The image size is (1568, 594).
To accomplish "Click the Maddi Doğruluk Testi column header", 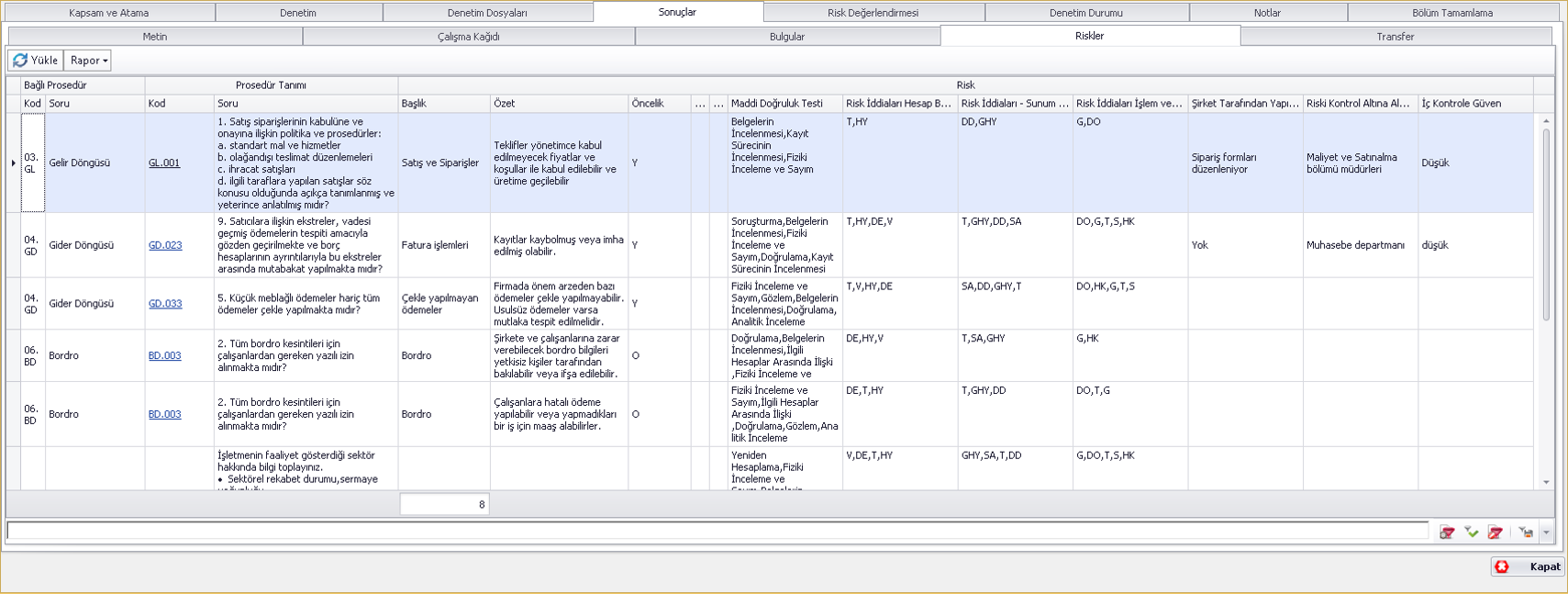I will point(784,104).
